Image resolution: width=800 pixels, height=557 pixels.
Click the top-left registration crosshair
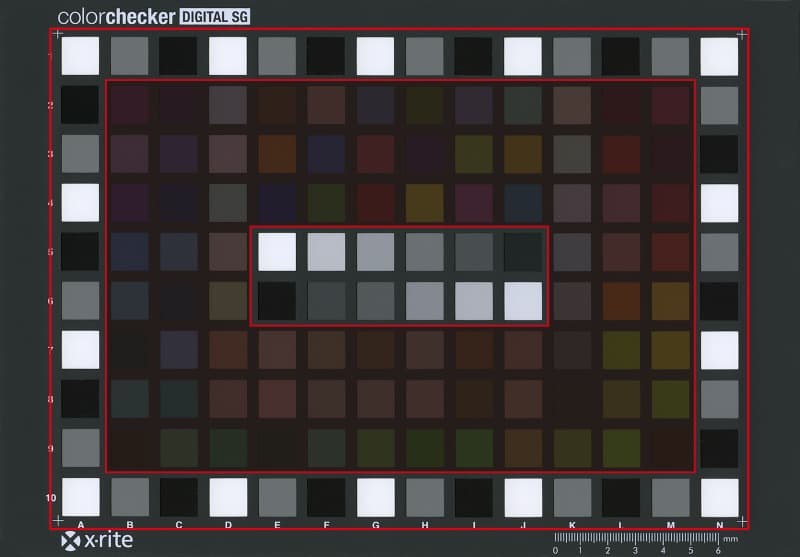[58, 34]
